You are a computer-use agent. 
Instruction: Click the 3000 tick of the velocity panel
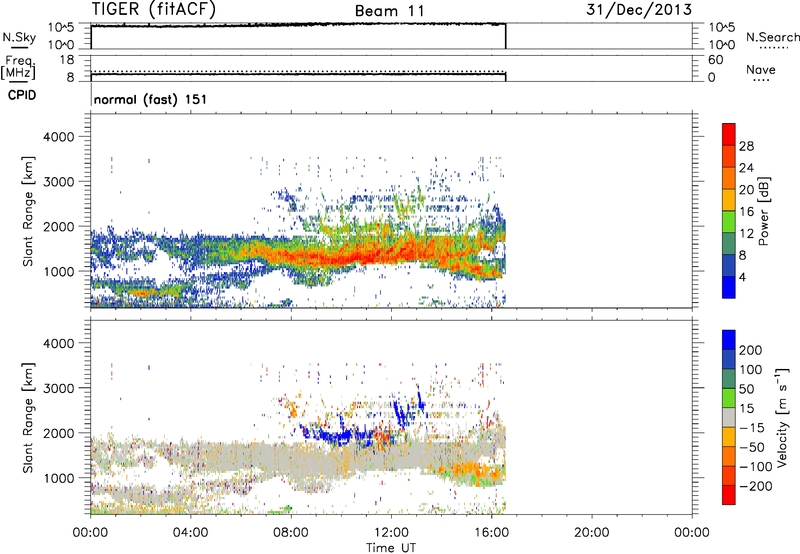[x=58, y=388]
